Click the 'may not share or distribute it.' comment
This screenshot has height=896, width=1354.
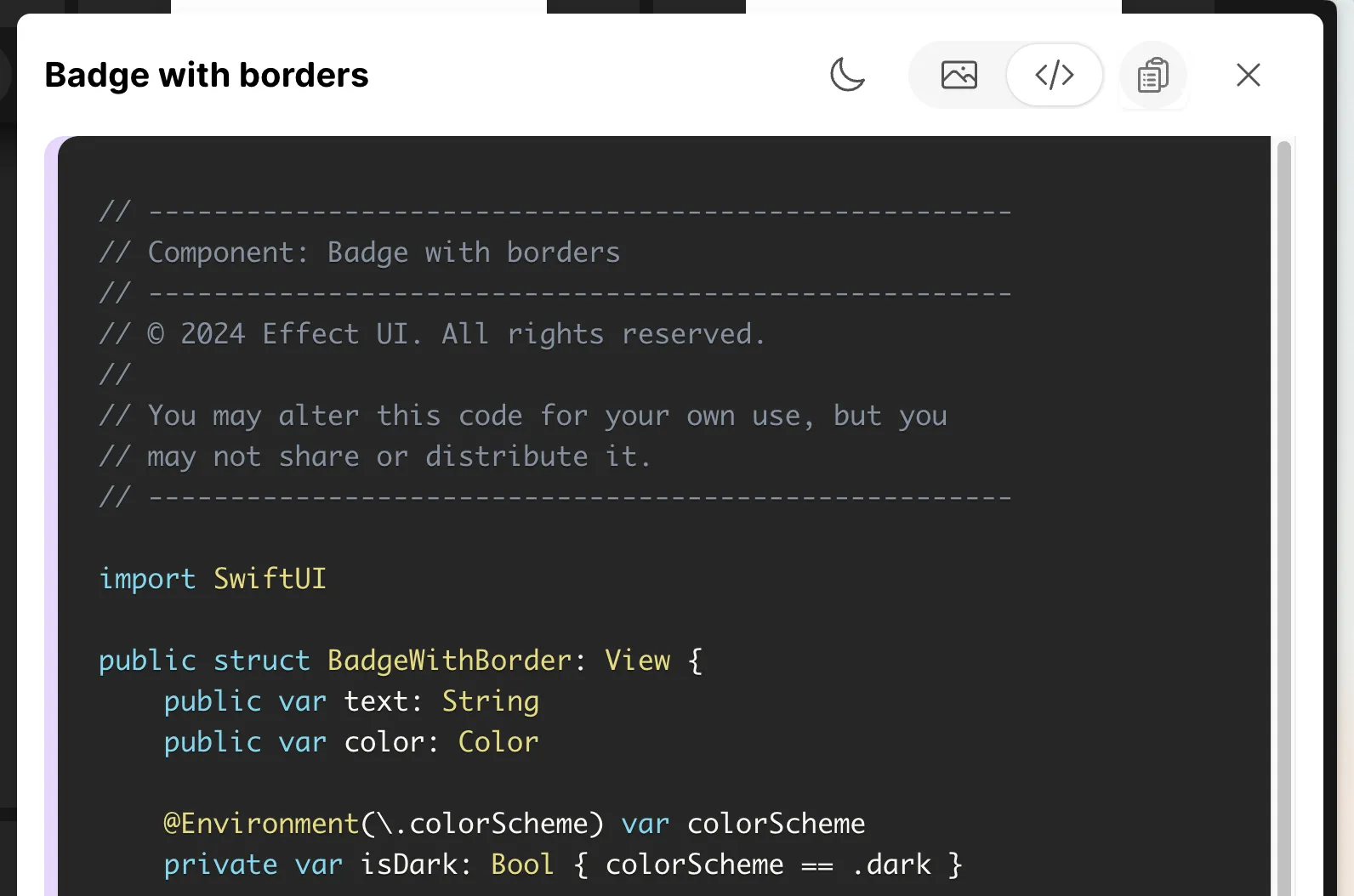375,457
